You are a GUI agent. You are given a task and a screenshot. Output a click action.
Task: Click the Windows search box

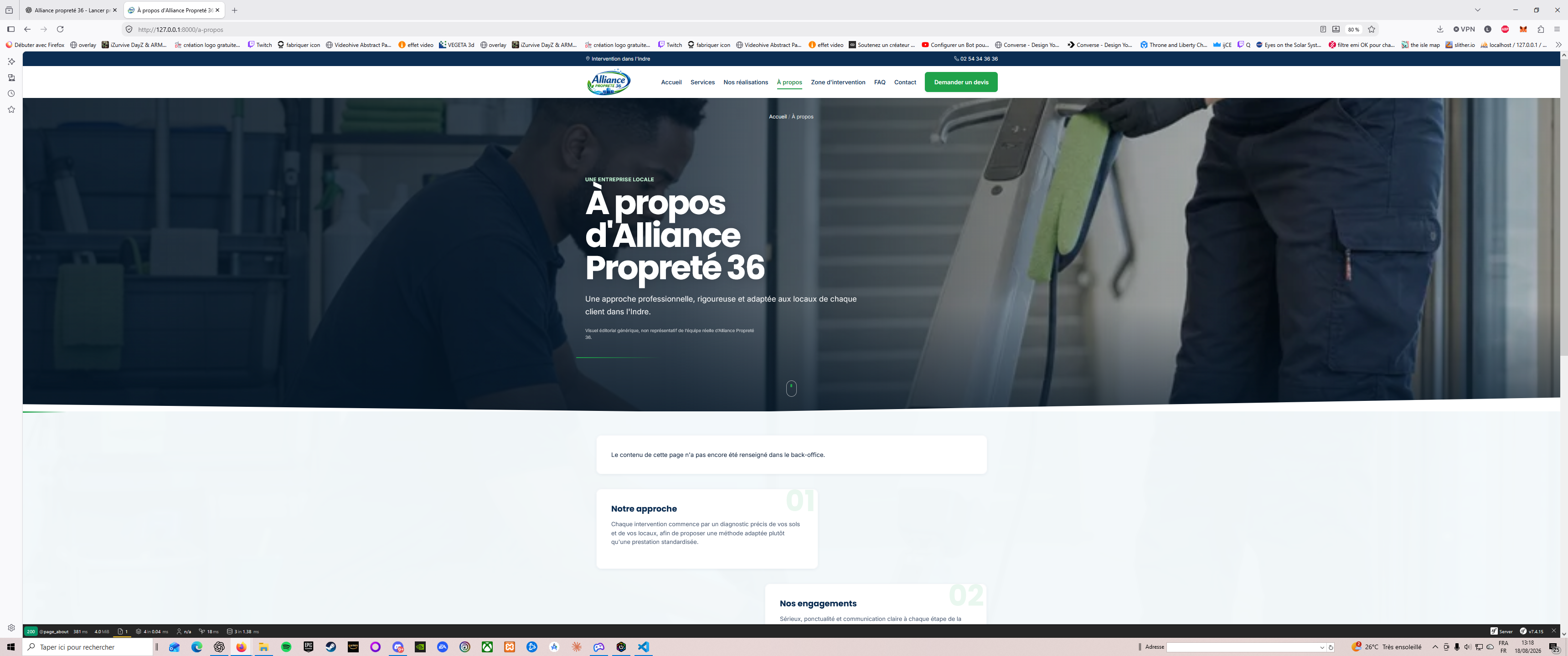[88, 647]
